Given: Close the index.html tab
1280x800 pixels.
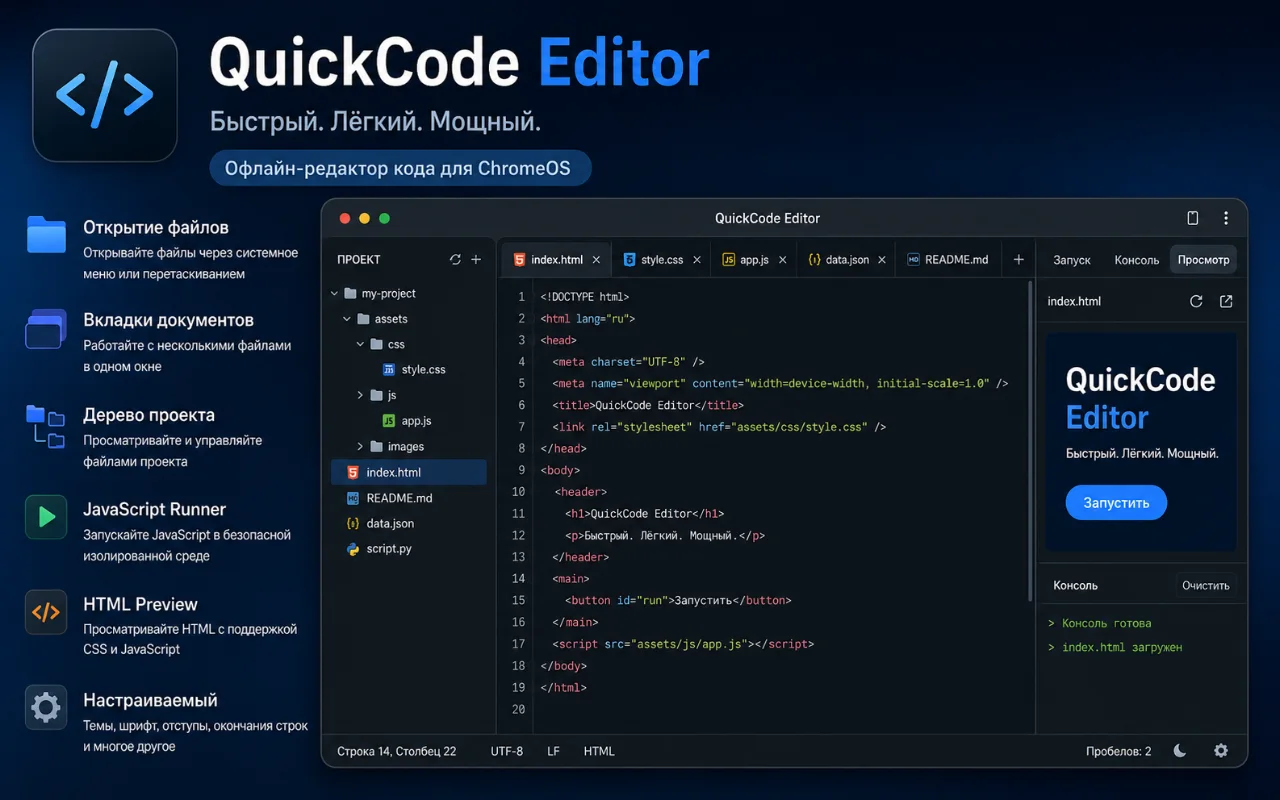Looking at the screenshot, I should (x=596, y=260).
